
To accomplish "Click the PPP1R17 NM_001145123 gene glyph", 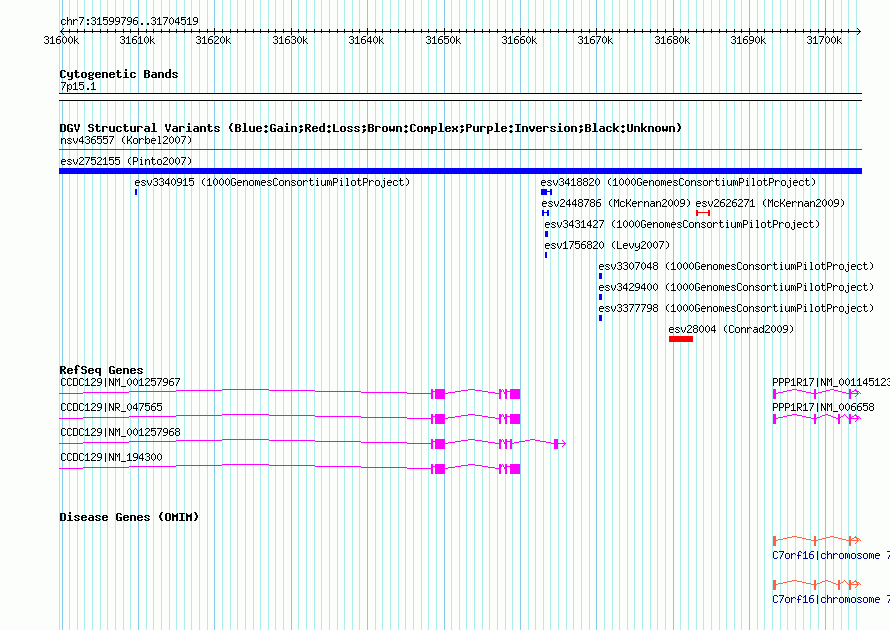I will point(817,394).
